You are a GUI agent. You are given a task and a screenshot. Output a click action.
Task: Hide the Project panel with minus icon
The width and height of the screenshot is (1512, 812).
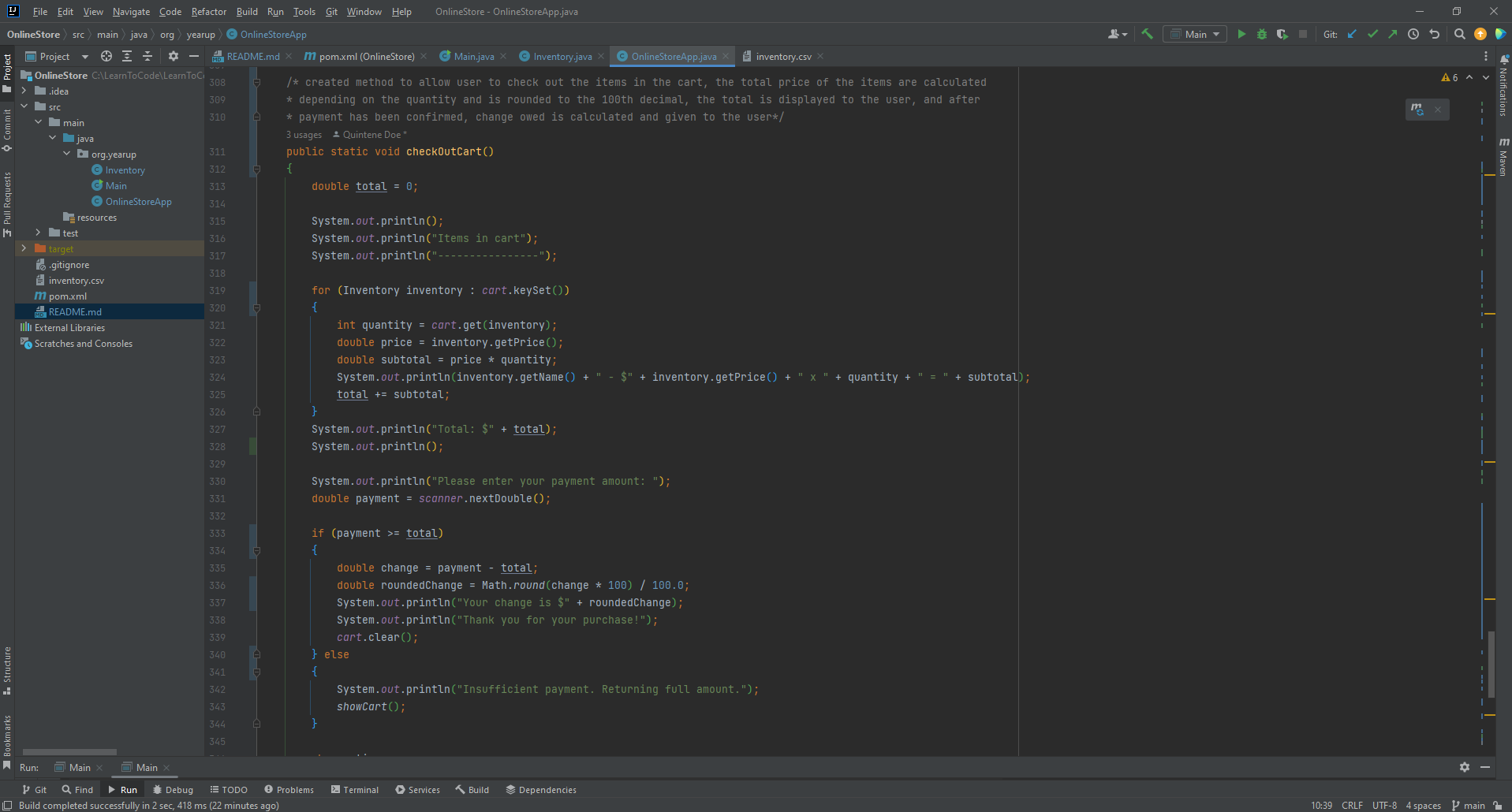(194, 56)
